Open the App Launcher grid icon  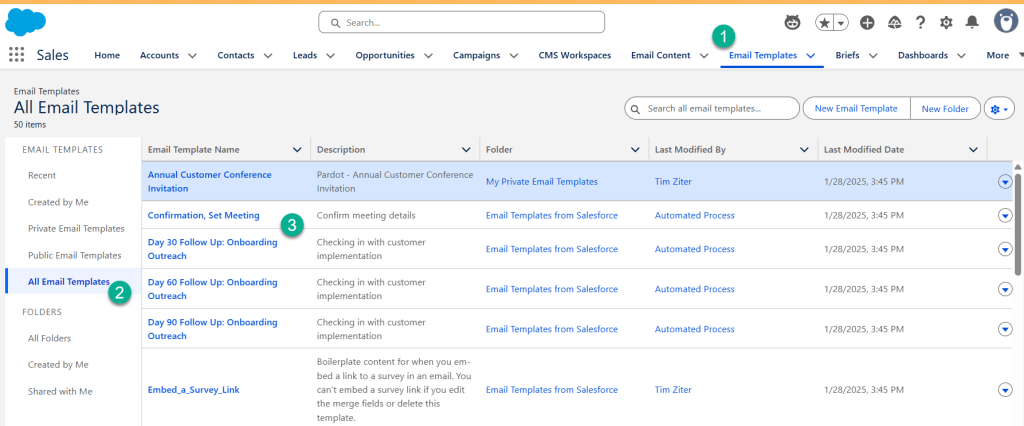17,55
